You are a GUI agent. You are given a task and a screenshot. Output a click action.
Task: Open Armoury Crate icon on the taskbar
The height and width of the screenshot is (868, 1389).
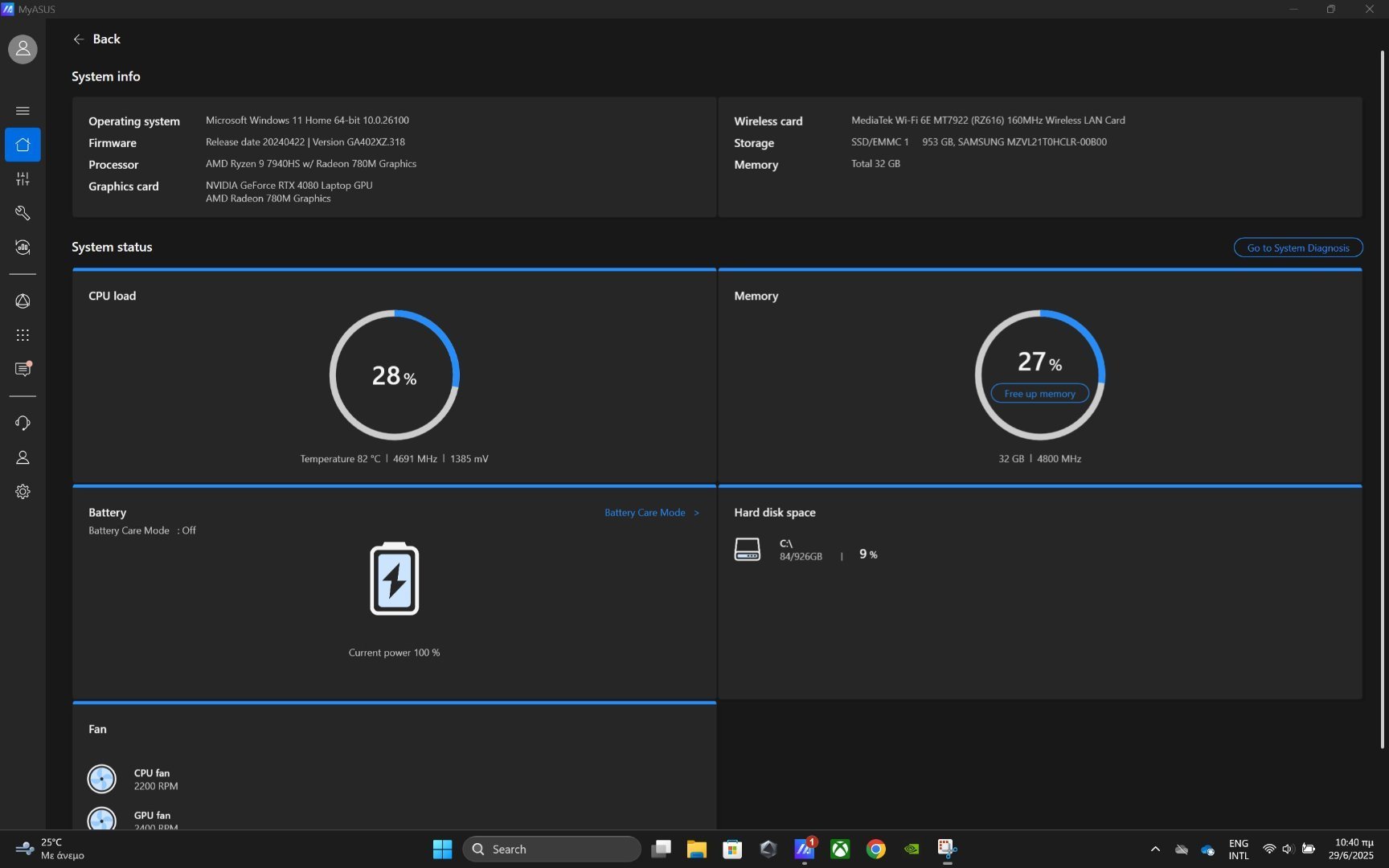[x=768, y=849]
